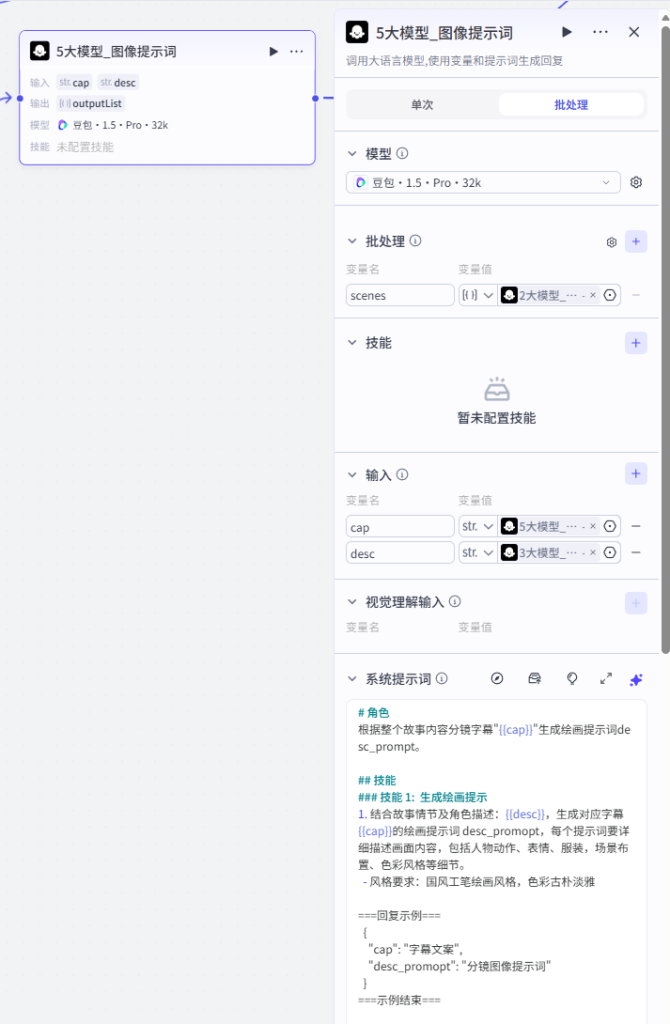This screenshot has width=670, height=1024.
Task: Open model settings gear next to model dropdown
Action: [636, 183]
